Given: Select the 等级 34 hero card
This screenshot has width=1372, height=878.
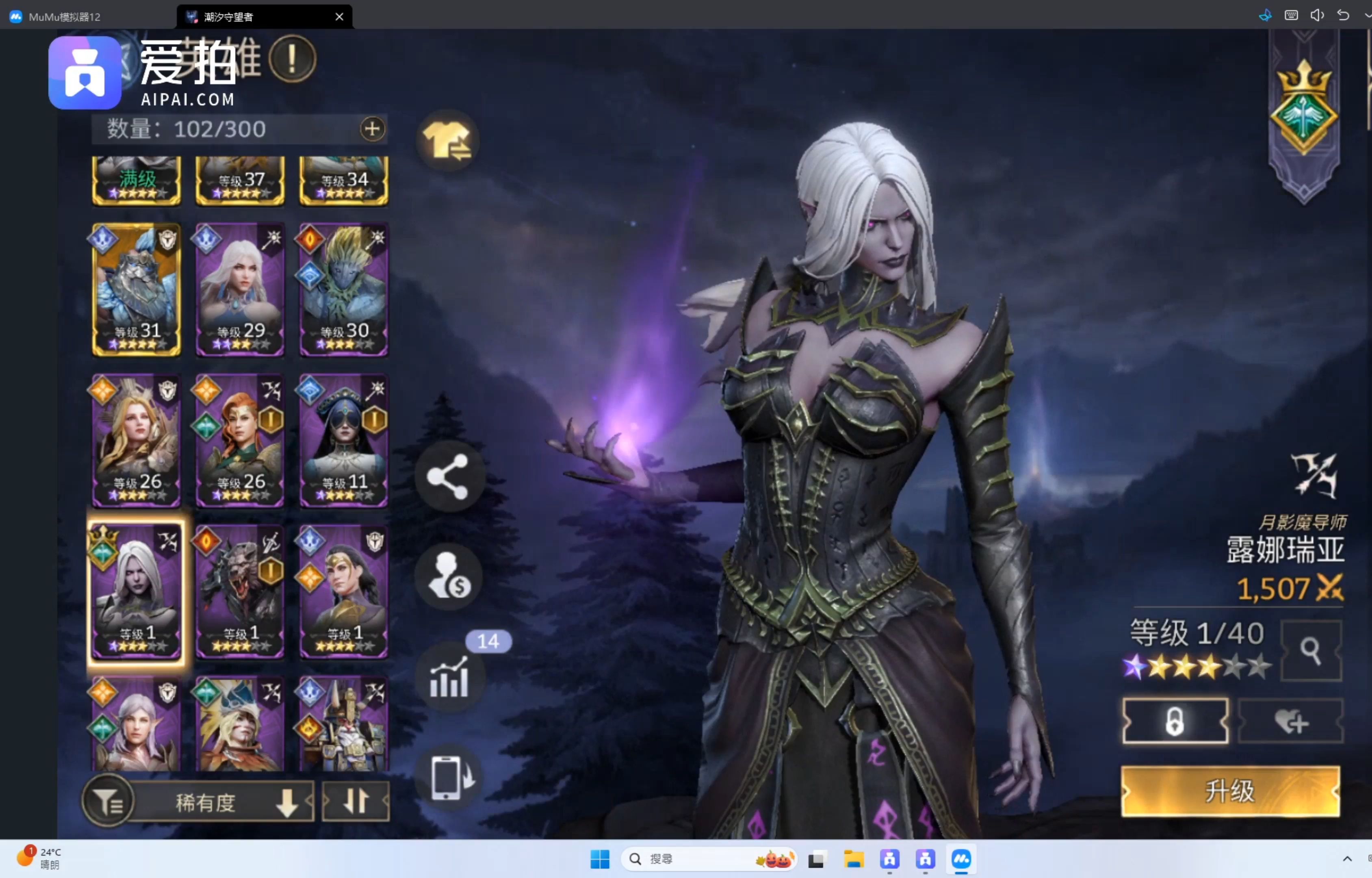Looking at the screenshot, I should (344, 180).
